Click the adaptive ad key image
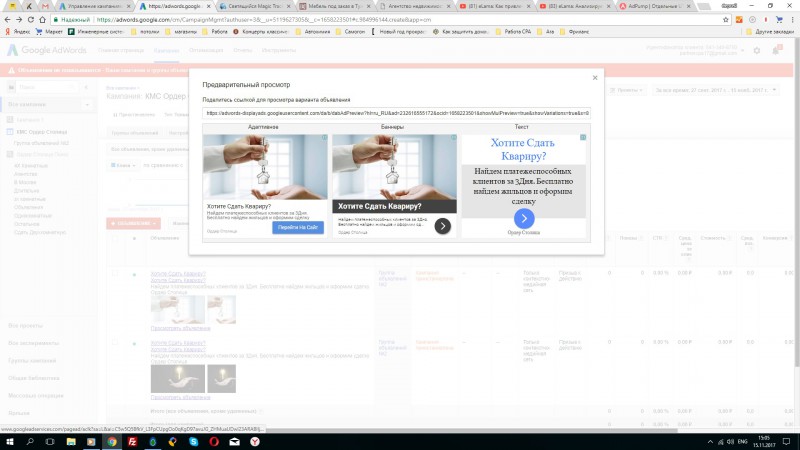The width and height of the screenshot is (800, 450). pos(265,167)
